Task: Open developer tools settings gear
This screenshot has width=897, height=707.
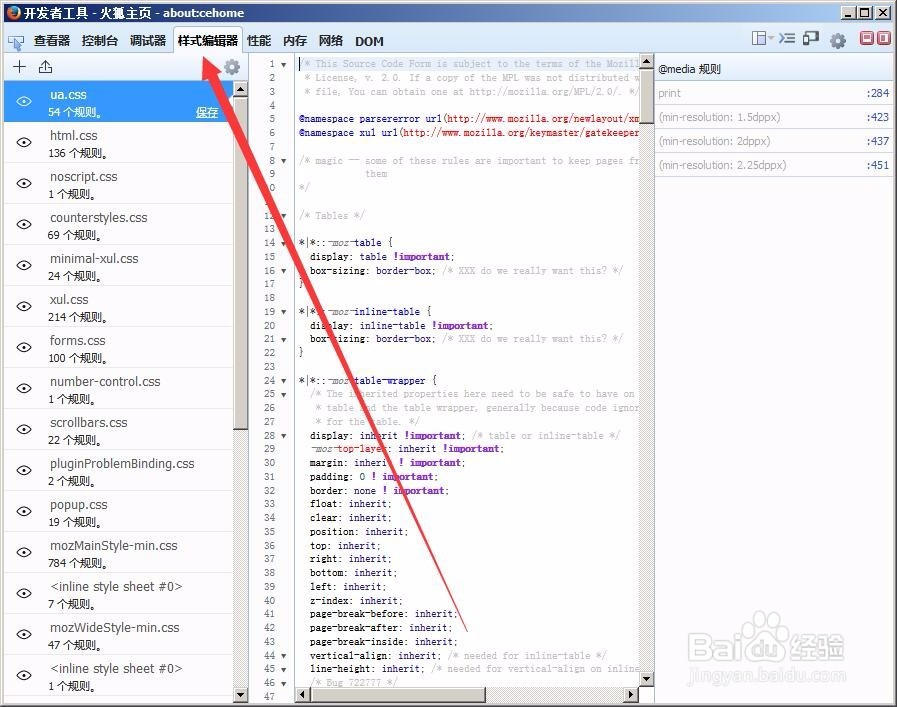Action: pos(839,40)
